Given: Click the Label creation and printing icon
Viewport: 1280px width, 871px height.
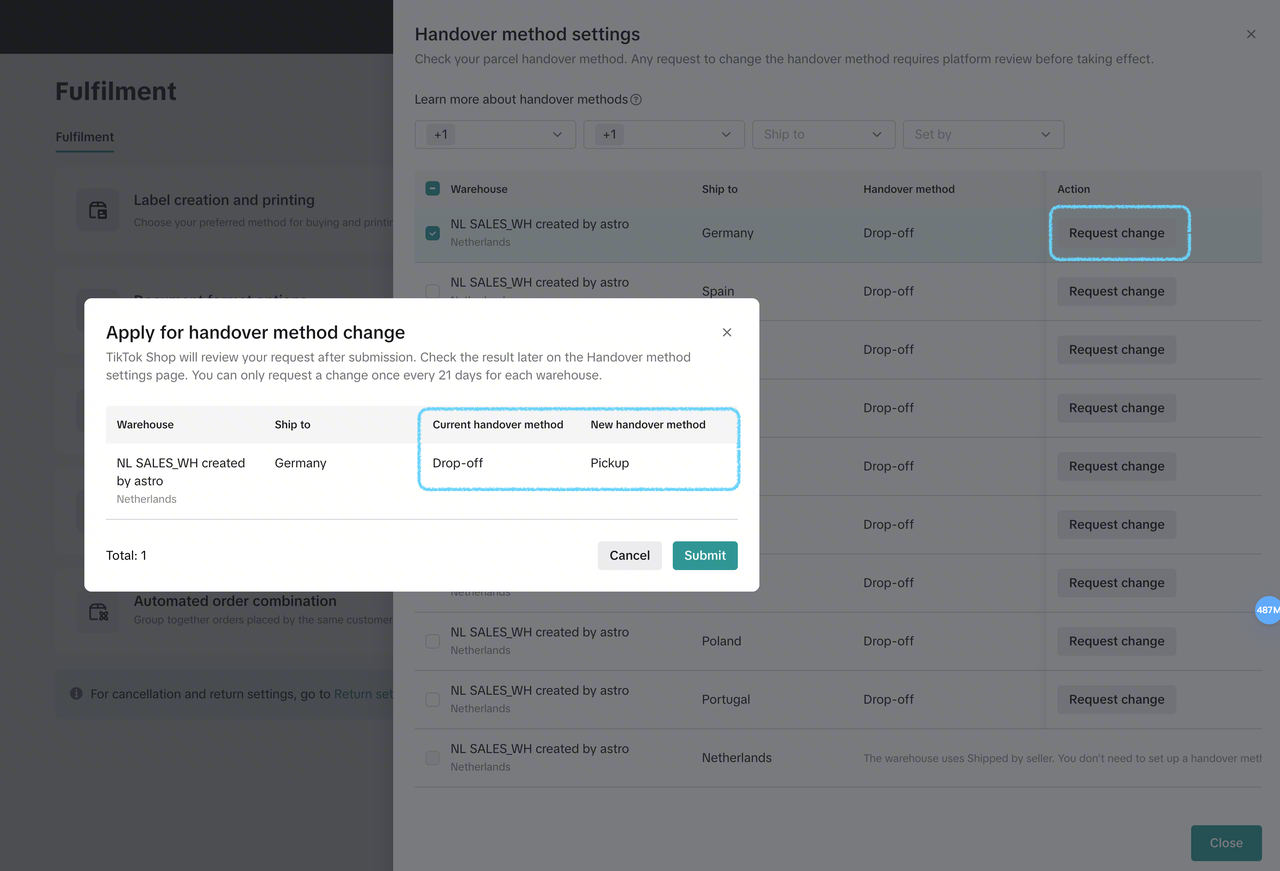Looking at the screenshot, I should (x=98, y=210).
